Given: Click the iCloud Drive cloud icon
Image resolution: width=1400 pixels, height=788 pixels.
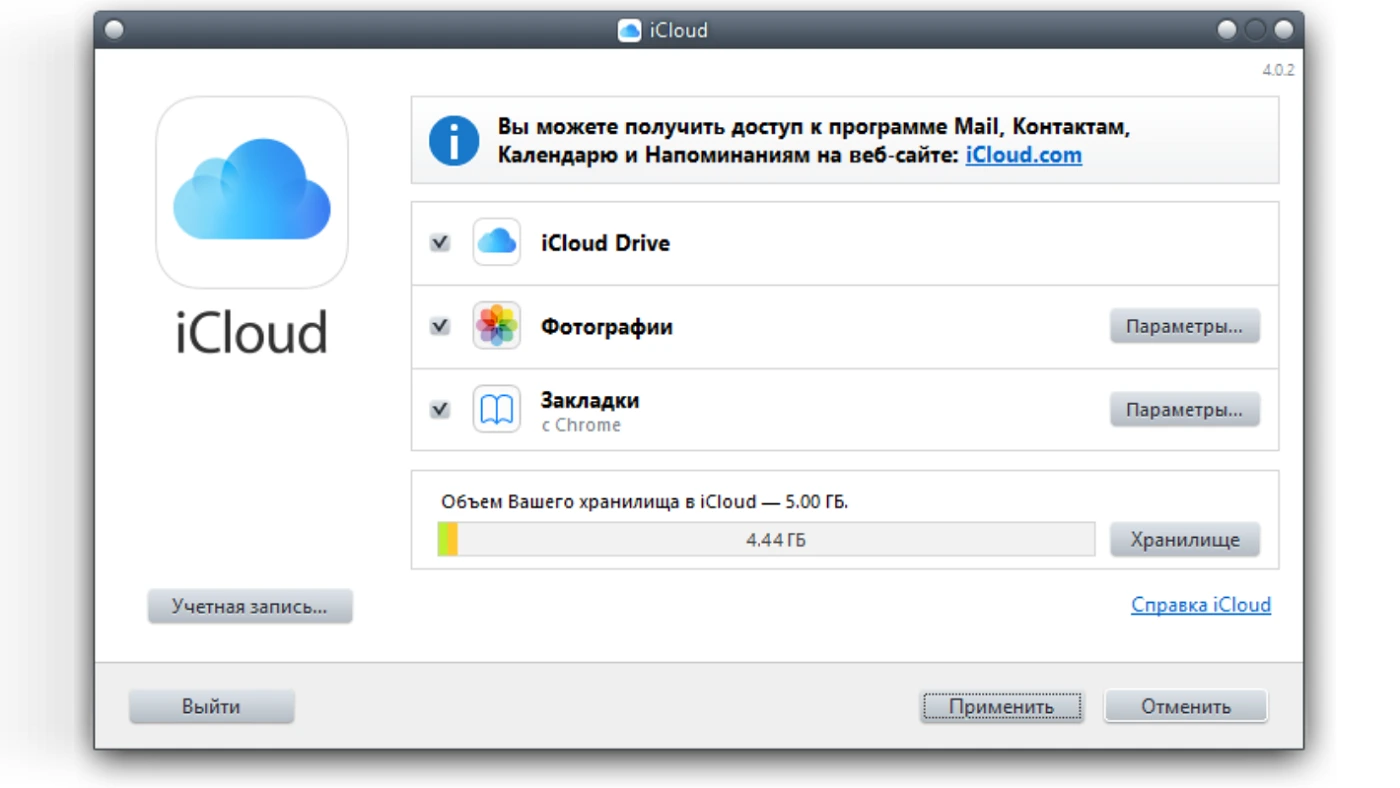Looking at the screenshot, I should tap(497, 242).
